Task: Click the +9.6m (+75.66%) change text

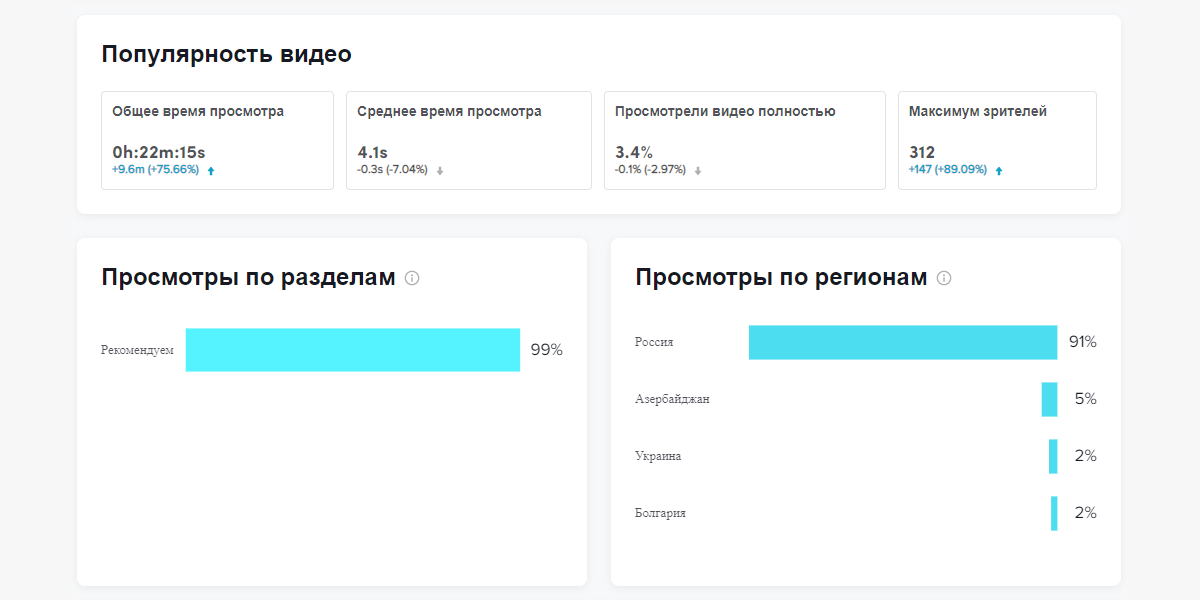Action: coord(155,170)
